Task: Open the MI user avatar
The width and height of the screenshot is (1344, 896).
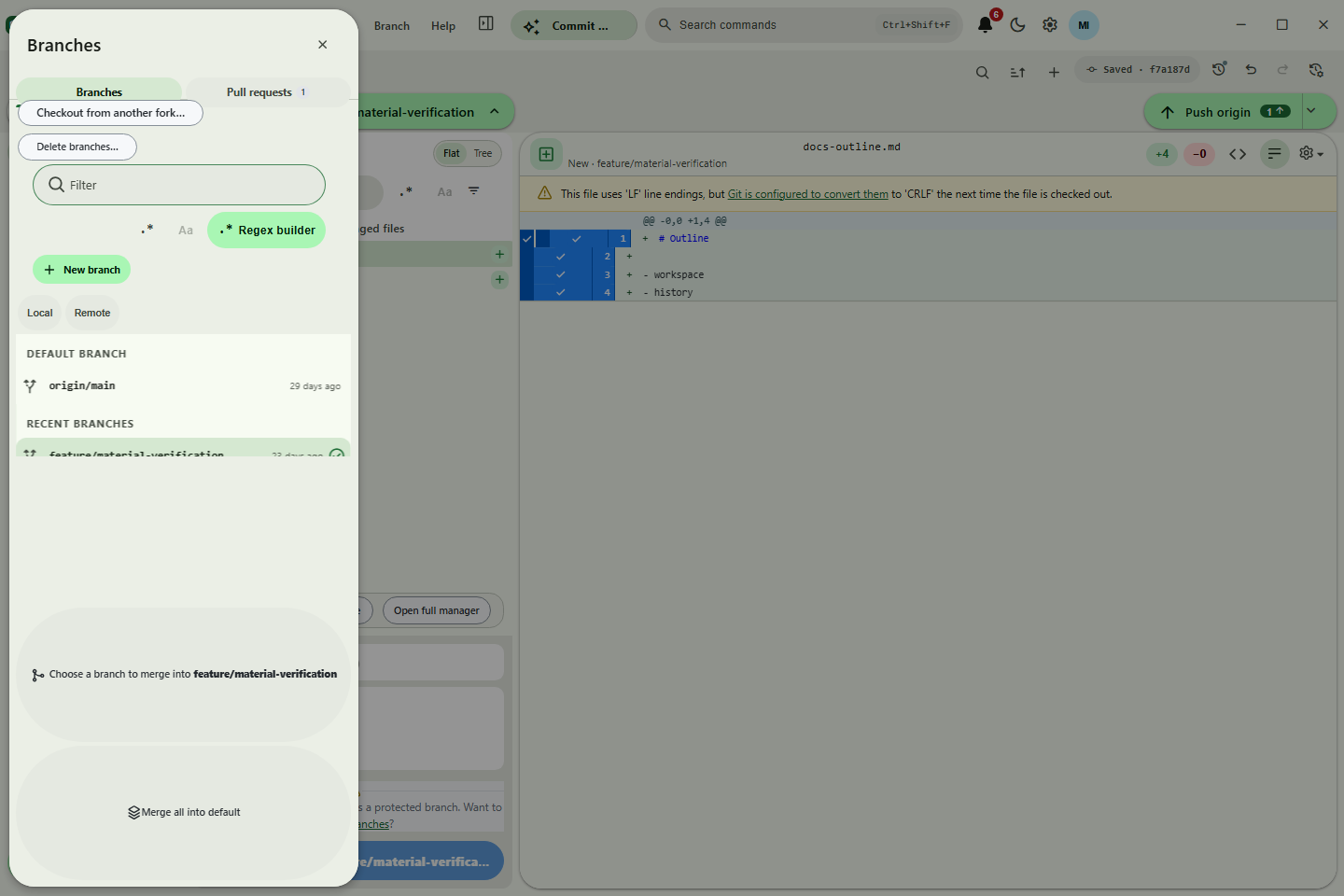Action: [1084, 25]
